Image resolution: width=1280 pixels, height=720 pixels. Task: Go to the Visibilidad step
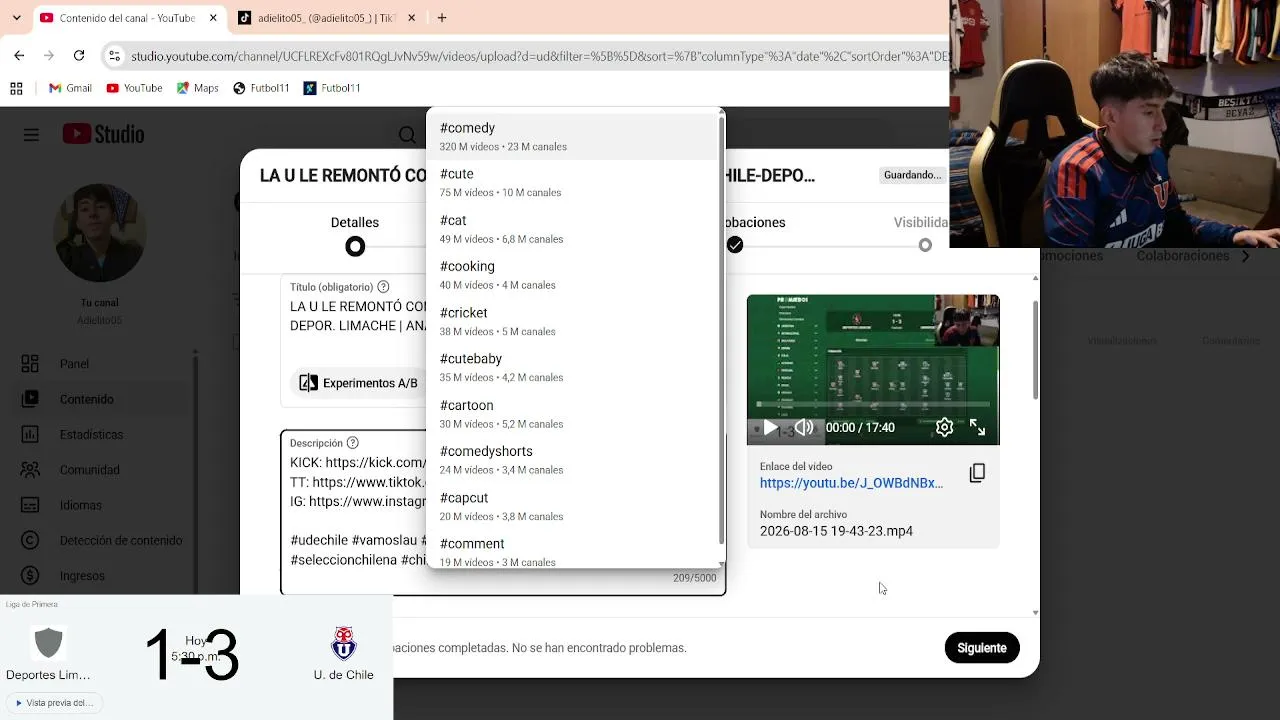click(921, 235)
